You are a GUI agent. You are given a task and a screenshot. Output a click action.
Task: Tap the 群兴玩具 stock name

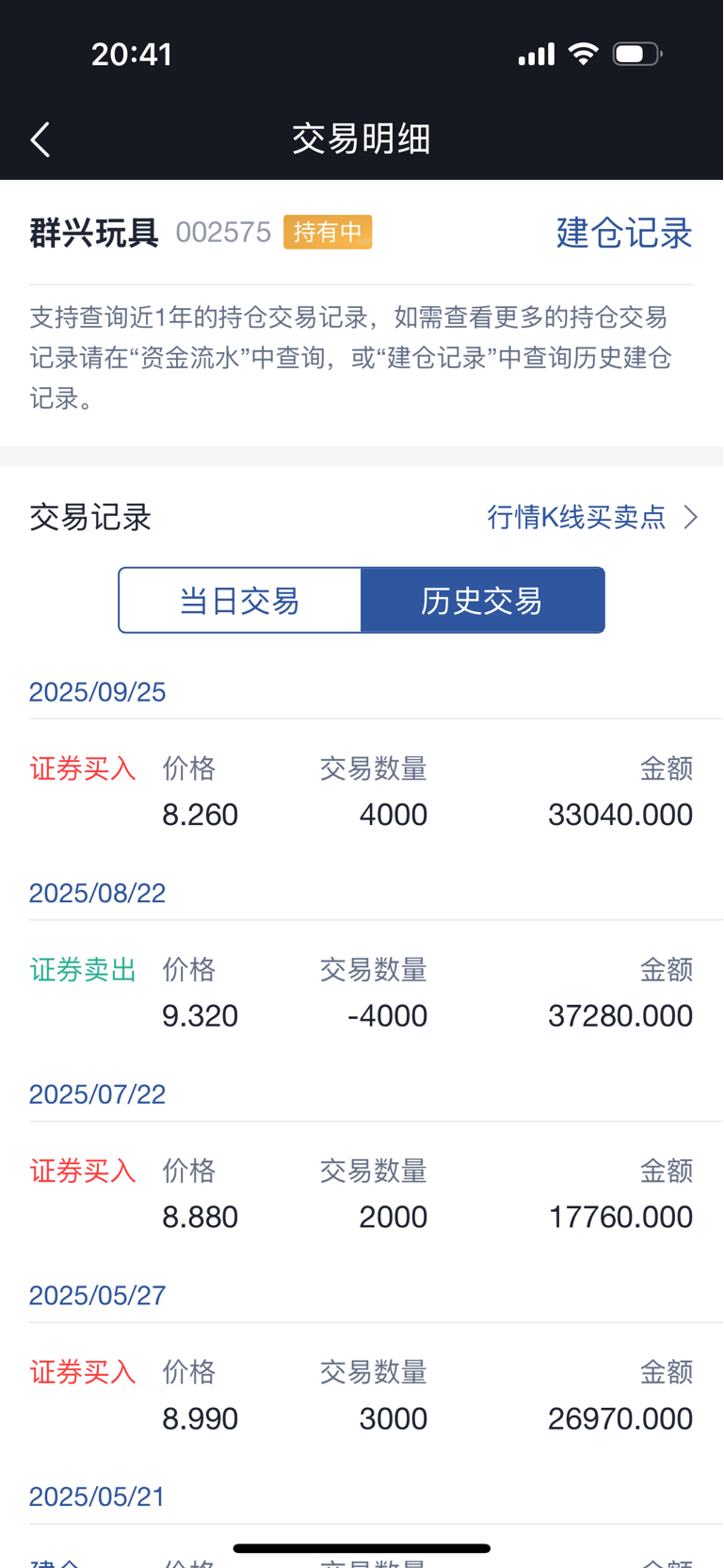[x=94, y=233]
